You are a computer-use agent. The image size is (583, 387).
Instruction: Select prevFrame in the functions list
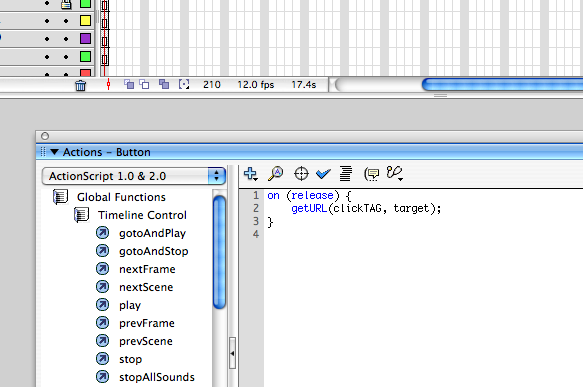tap(147, 323)
